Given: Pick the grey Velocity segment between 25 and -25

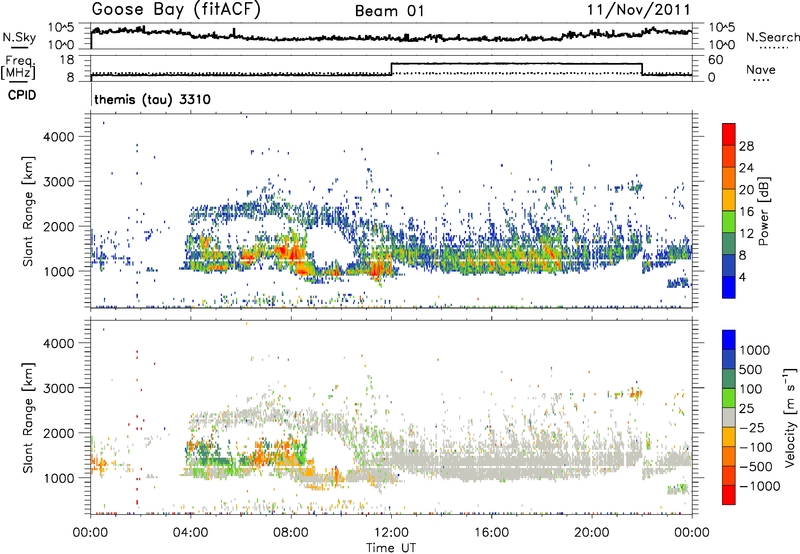Looking at the screenshot, I should (x=729, y=417).
